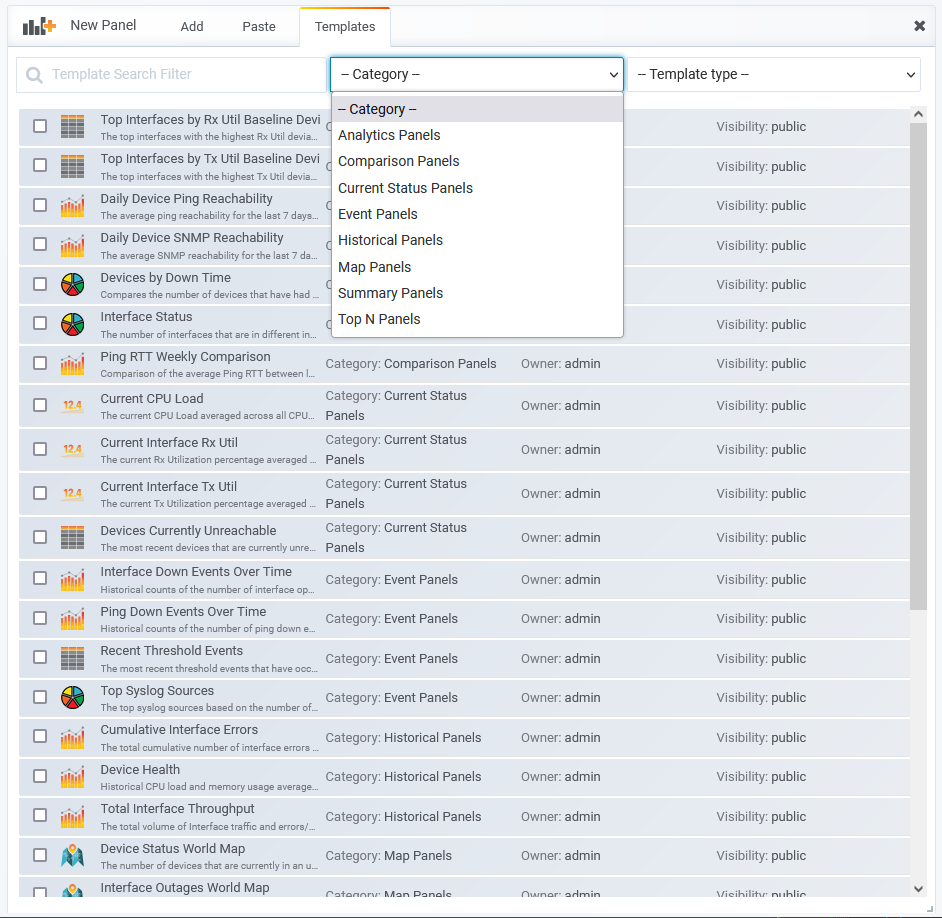Click the pie chart icon for Top Syslog Sources
This screenshot has height=918, width=942.
click(72, 697)
